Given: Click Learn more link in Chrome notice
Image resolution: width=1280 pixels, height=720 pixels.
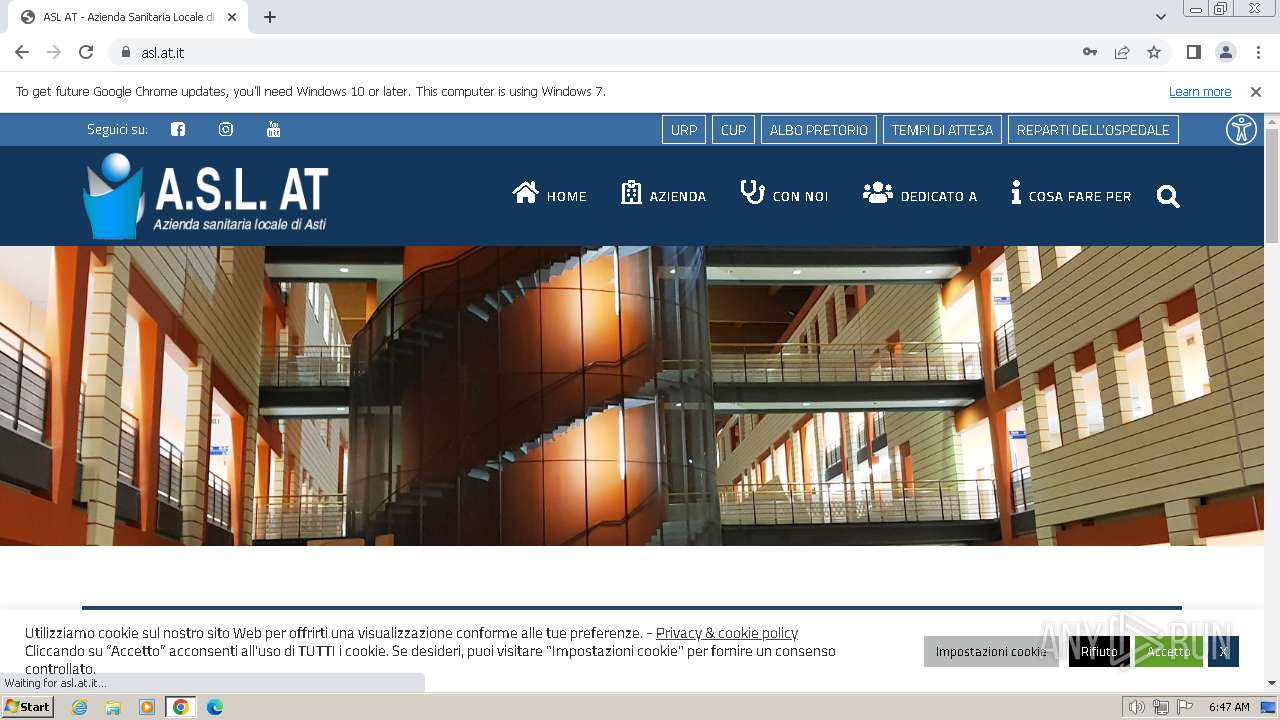Looking at the screenshot, I should (1200, 92).
